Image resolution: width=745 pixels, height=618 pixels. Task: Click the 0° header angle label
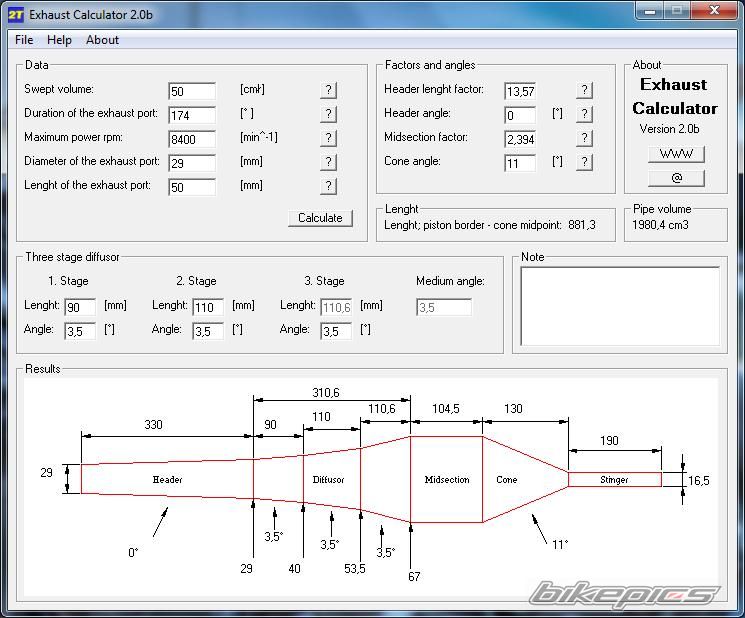[x=133, y=553]
